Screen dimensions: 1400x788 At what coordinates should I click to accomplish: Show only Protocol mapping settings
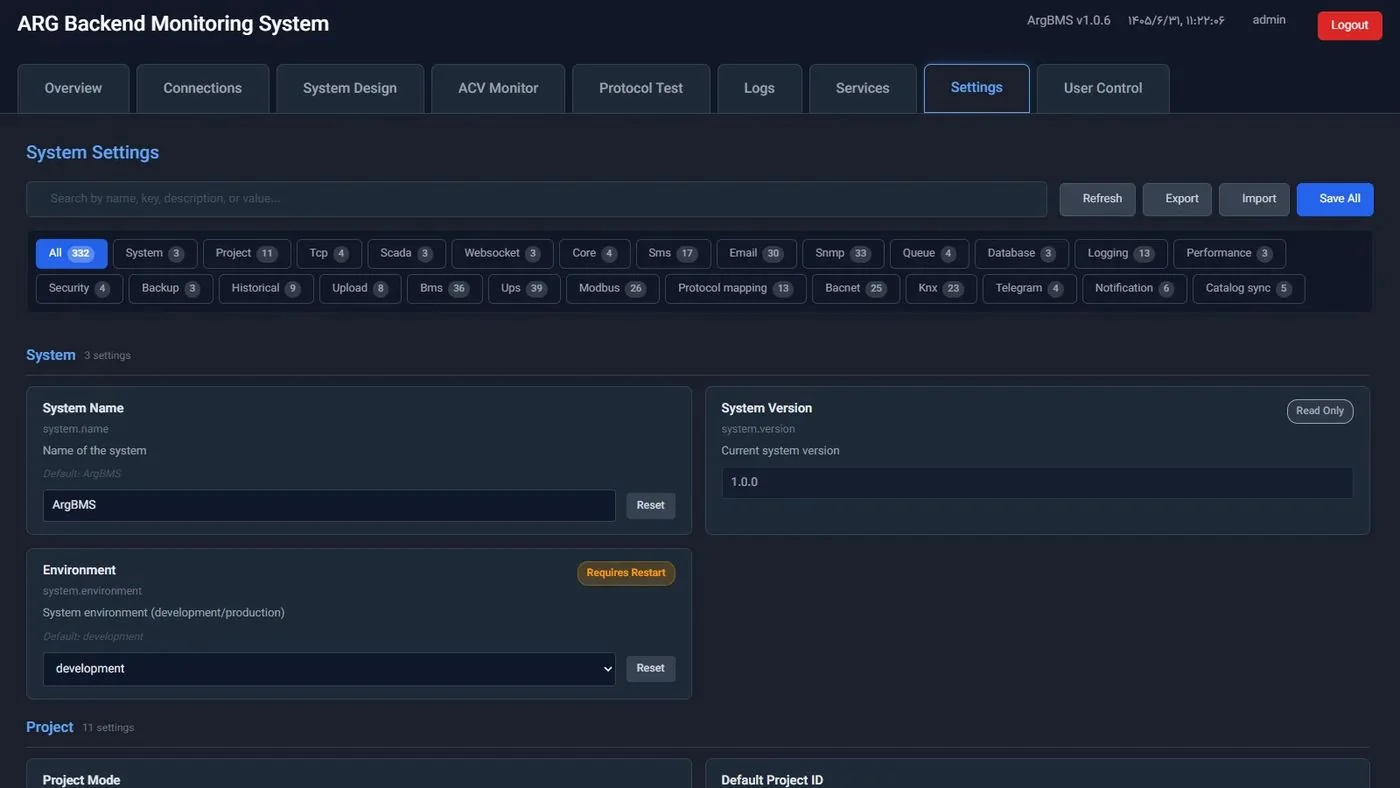735,289
